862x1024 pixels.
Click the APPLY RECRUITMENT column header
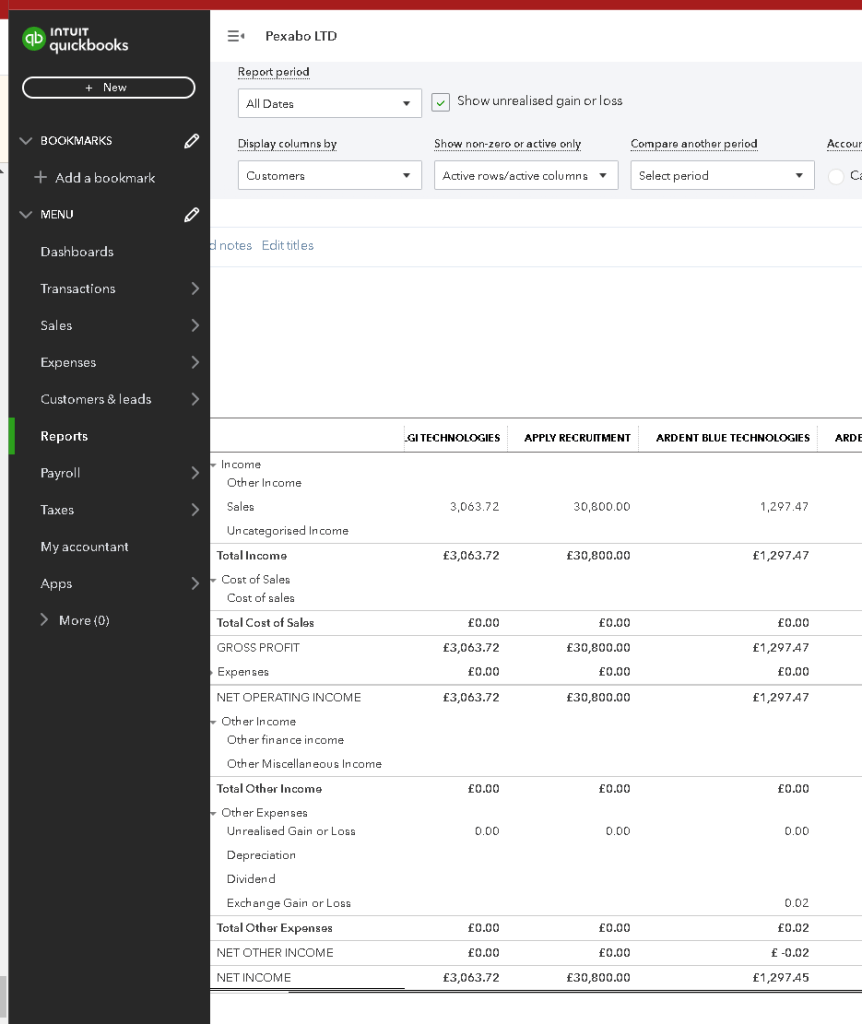click(x=577, y=438)
